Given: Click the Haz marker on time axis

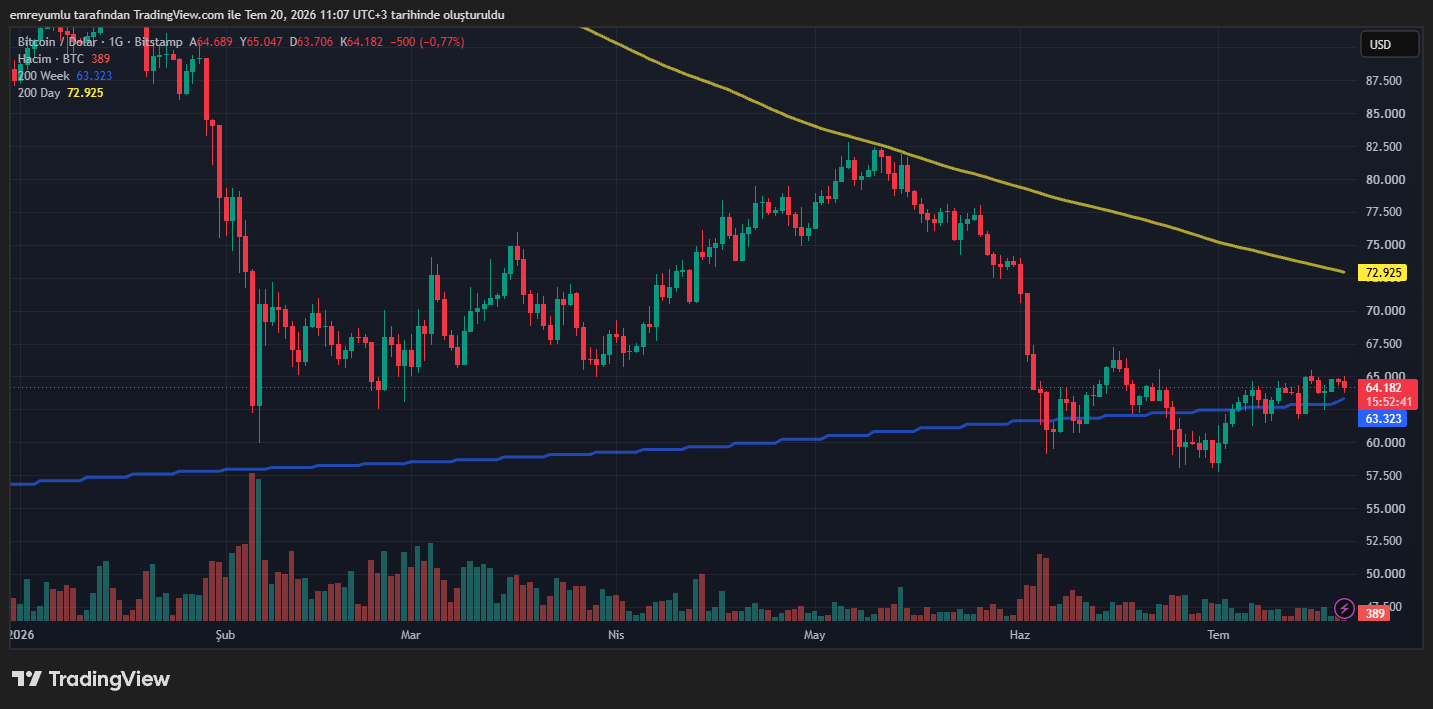Looking at the screenshot, I should tap(1019, 635).
